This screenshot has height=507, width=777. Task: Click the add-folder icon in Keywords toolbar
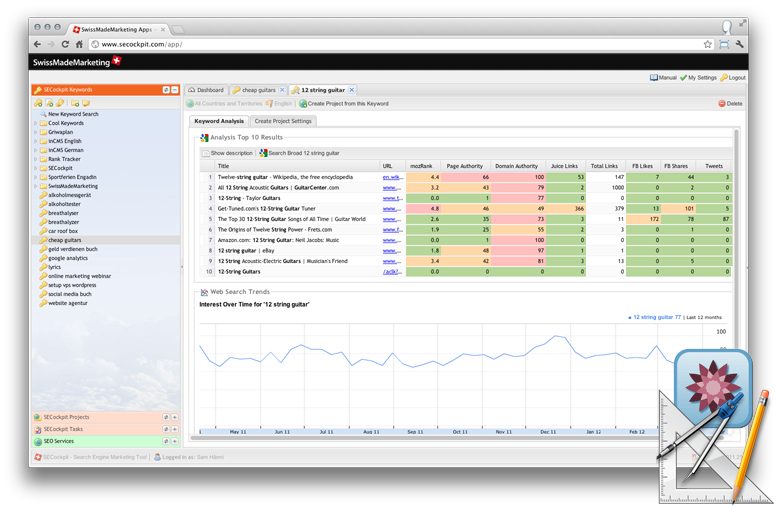click(x=75, y=103)
